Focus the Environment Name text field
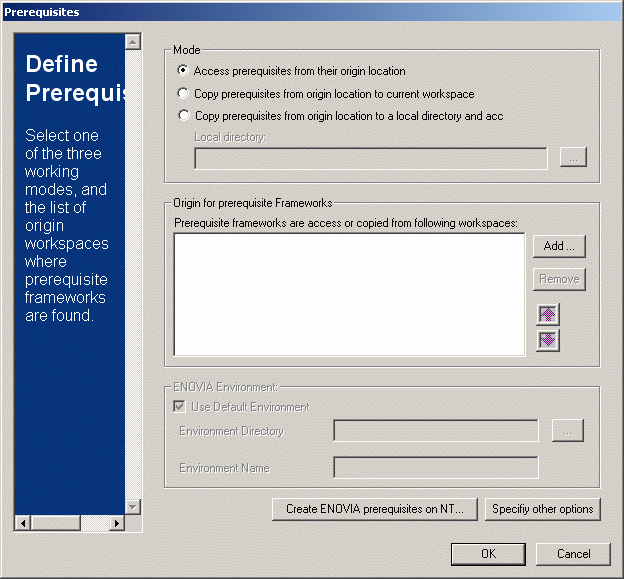 coord(436,467)
